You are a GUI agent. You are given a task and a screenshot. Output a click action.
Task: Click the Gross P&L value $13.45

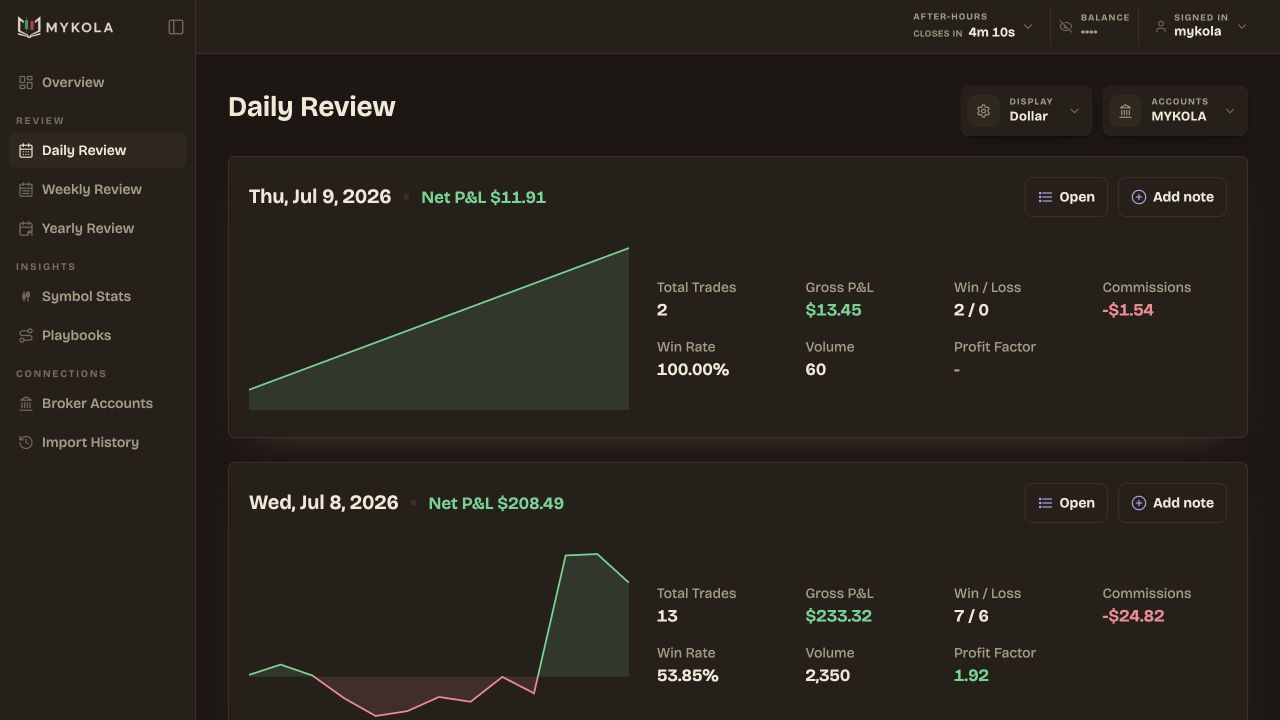(x=833, y=310)
